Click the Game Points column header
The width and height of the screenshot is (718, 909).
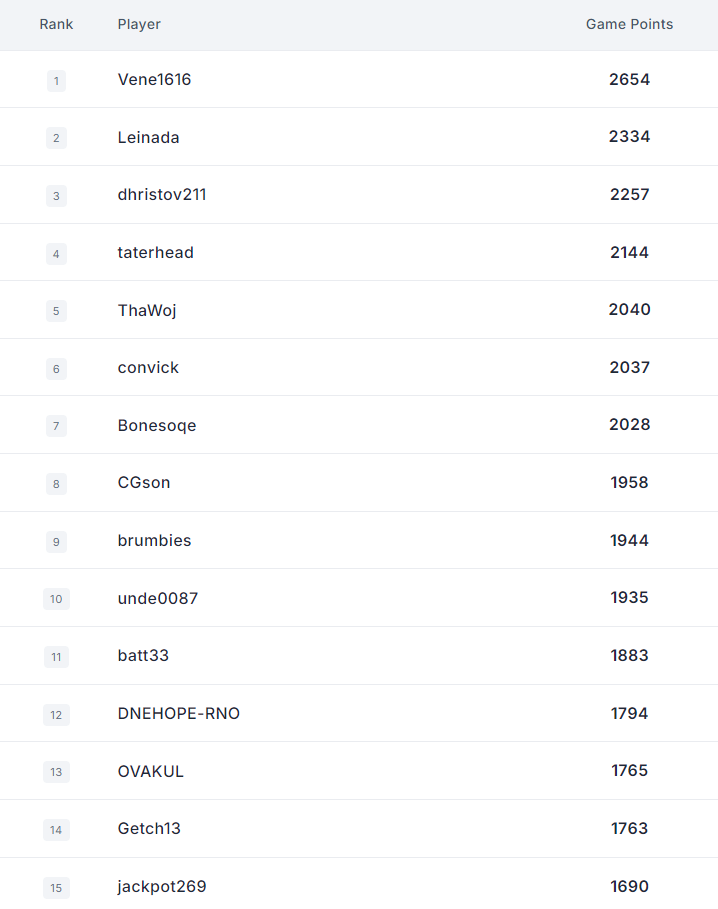click(x=629, y=24)
